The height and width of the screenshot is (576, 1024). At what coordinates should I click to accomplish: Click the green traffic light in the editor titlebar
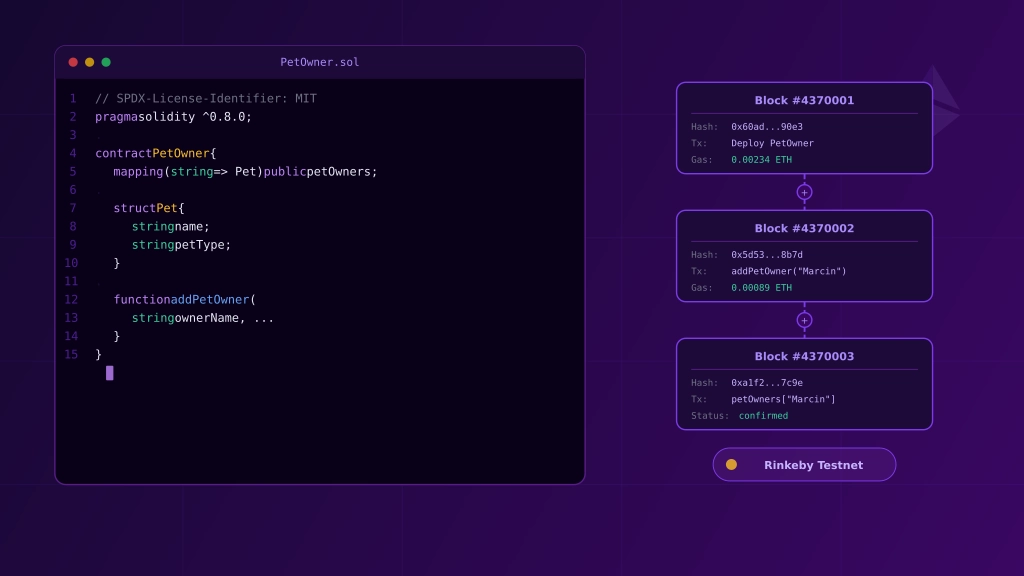104,61
